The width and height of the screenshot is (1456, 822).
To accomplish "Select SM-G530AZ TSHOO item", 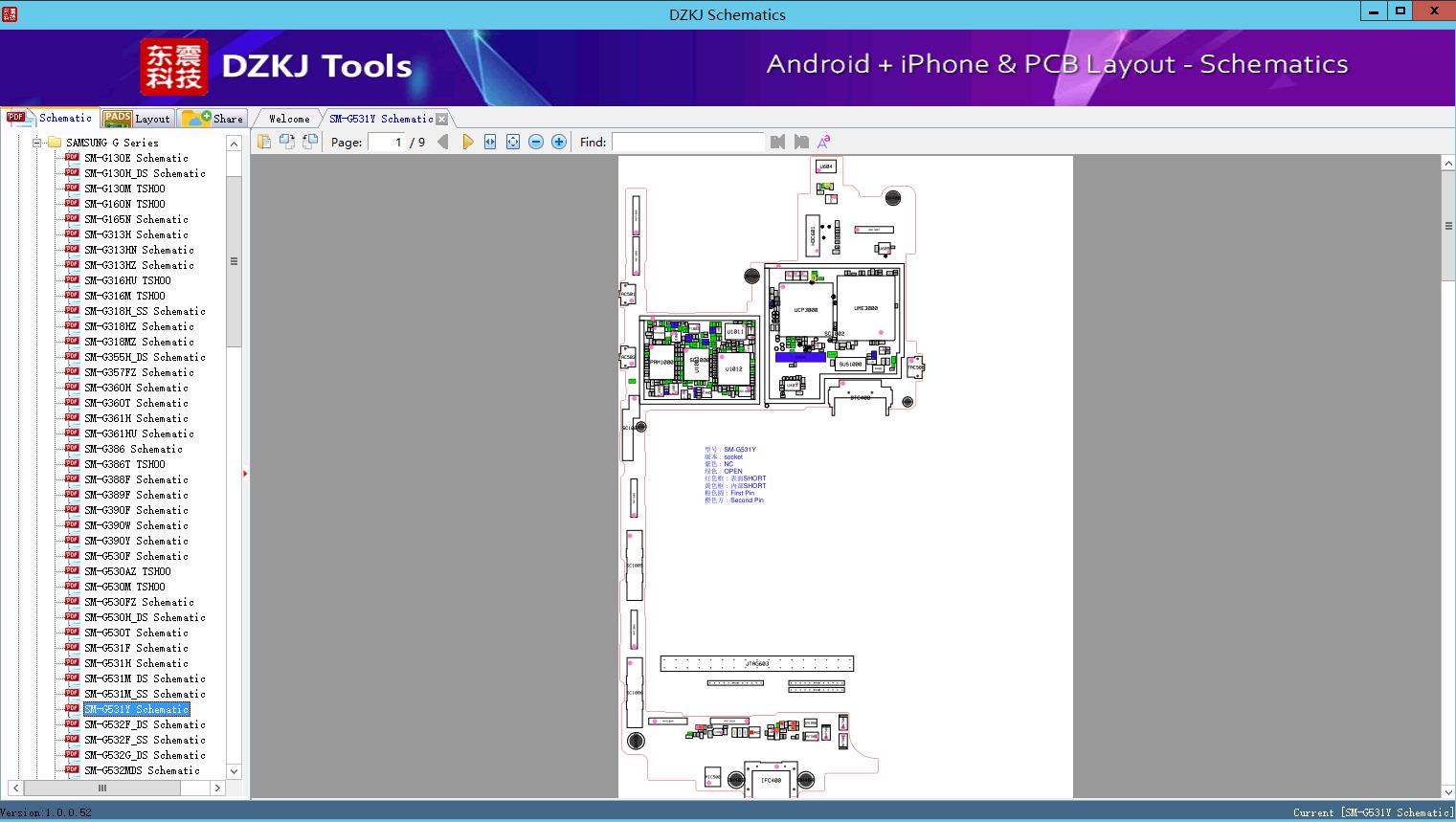I will click(127, 571).
